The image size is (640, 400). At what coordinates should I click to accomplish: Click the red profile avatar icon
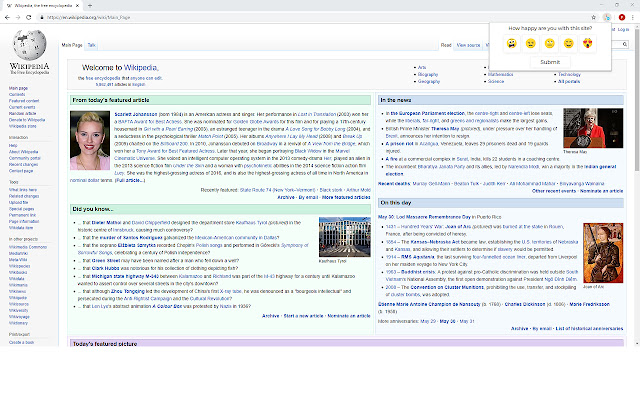pyautogui.click(x=621, y=18)
